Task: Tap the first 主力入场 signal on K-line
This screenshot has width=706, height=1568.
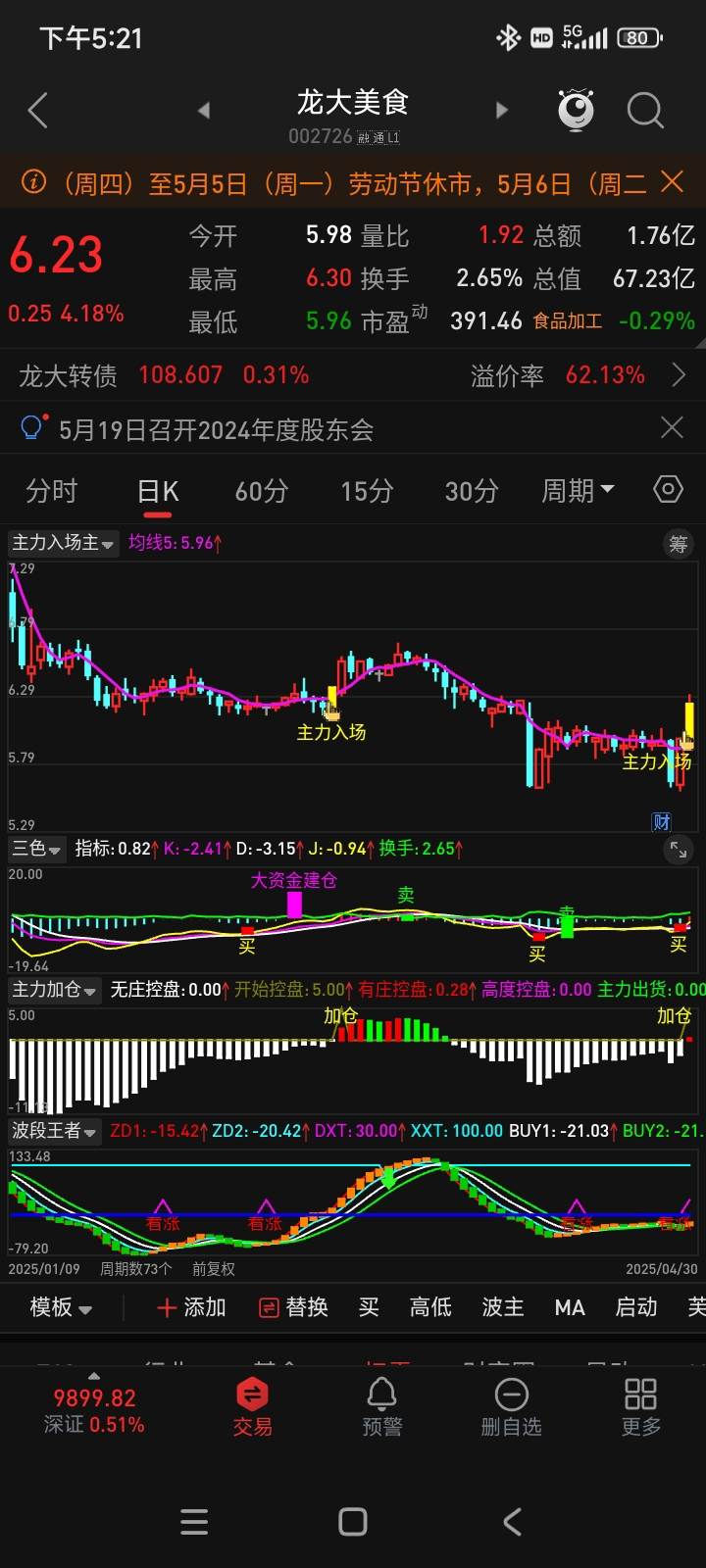Action: tap(331, 732)
